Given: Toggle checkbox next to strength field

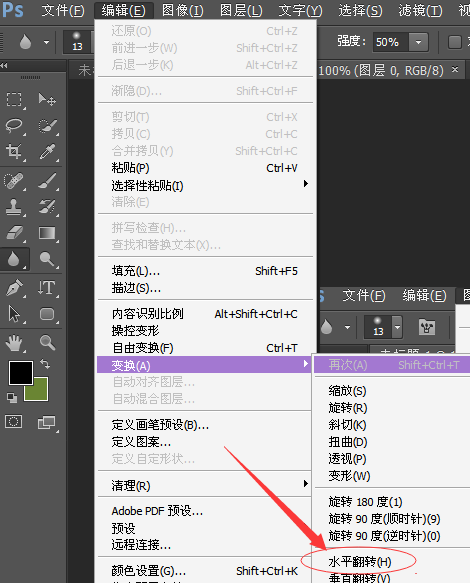Looking at the screenshot, I should 455,42.
